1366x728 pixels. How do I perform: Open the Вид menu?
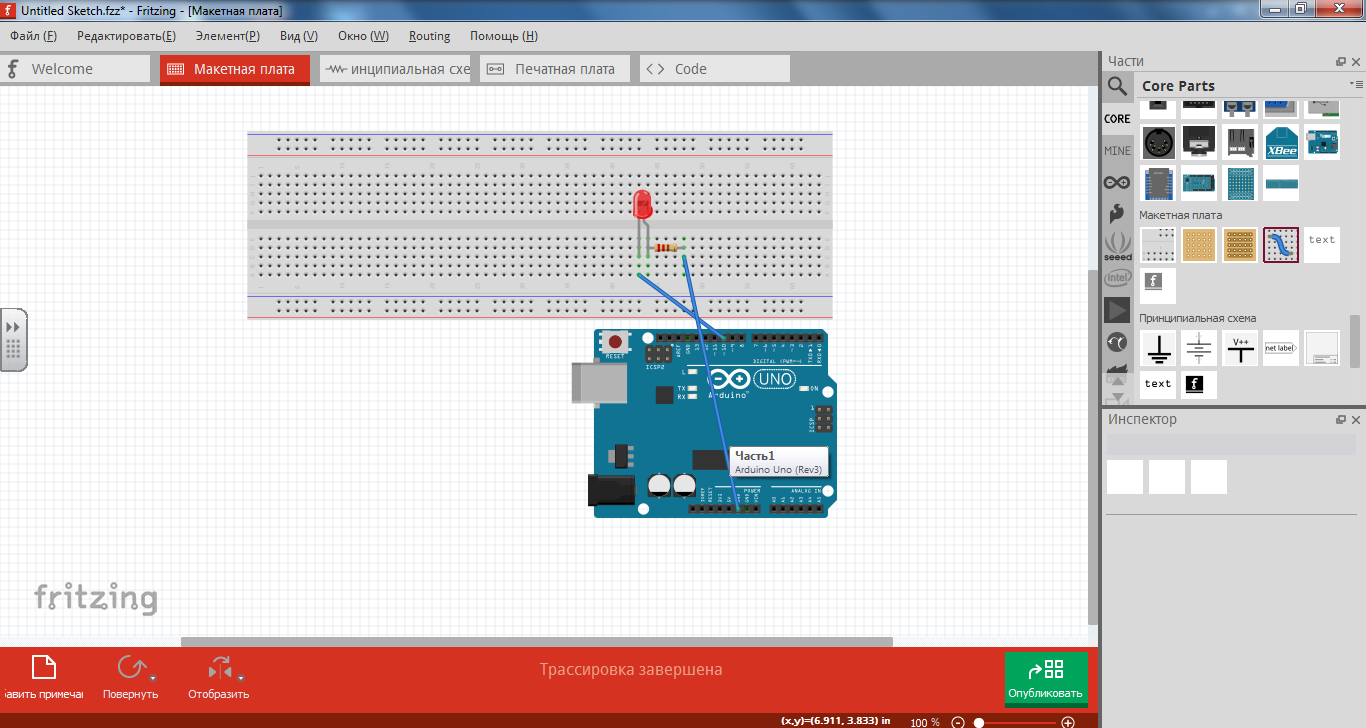[x=299, y=36]
